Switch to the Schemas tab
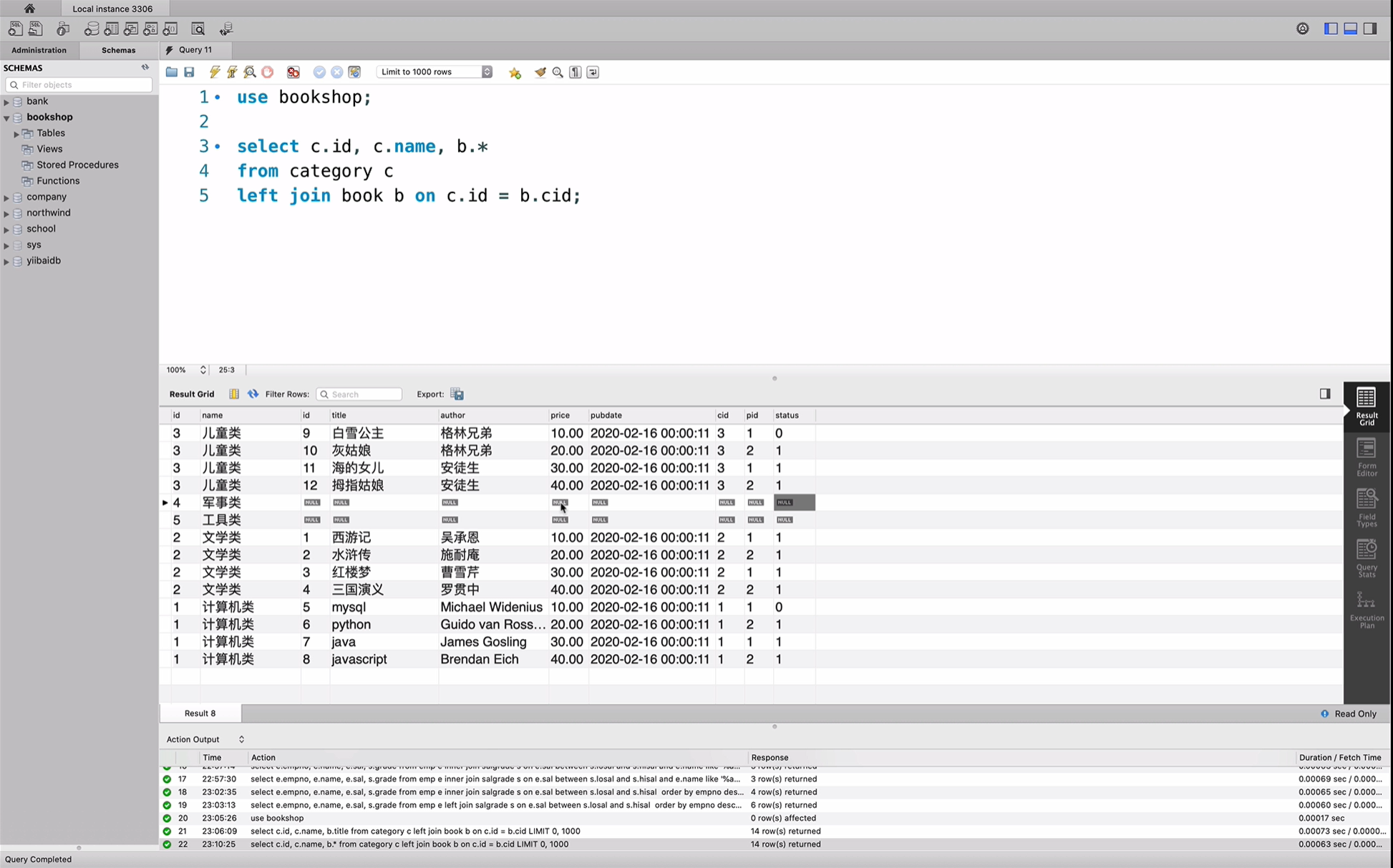The height and width of the screenshot is (868, 1393). (118, 50)
